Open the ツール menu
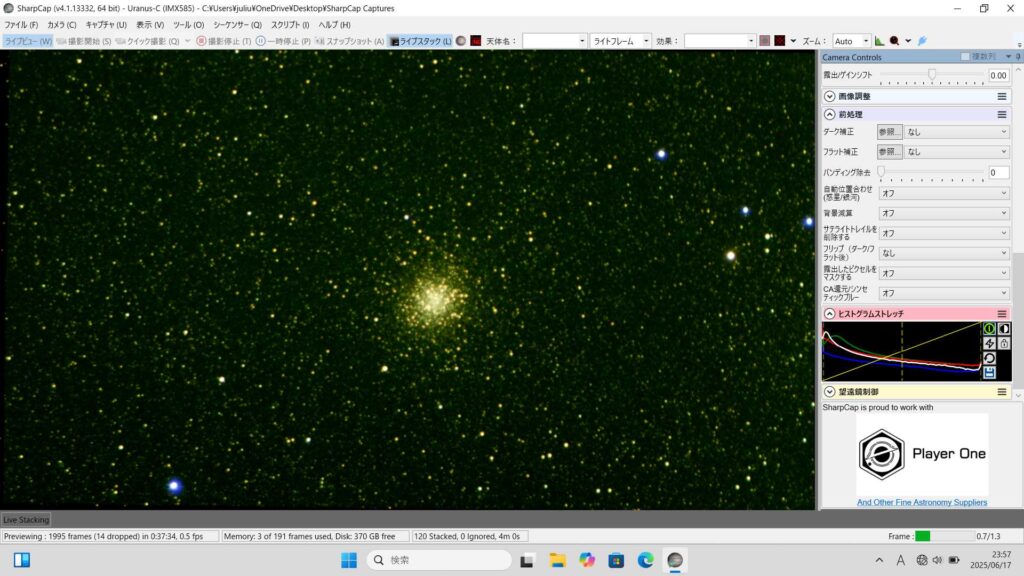The image size is (1024, 576). 188,25
